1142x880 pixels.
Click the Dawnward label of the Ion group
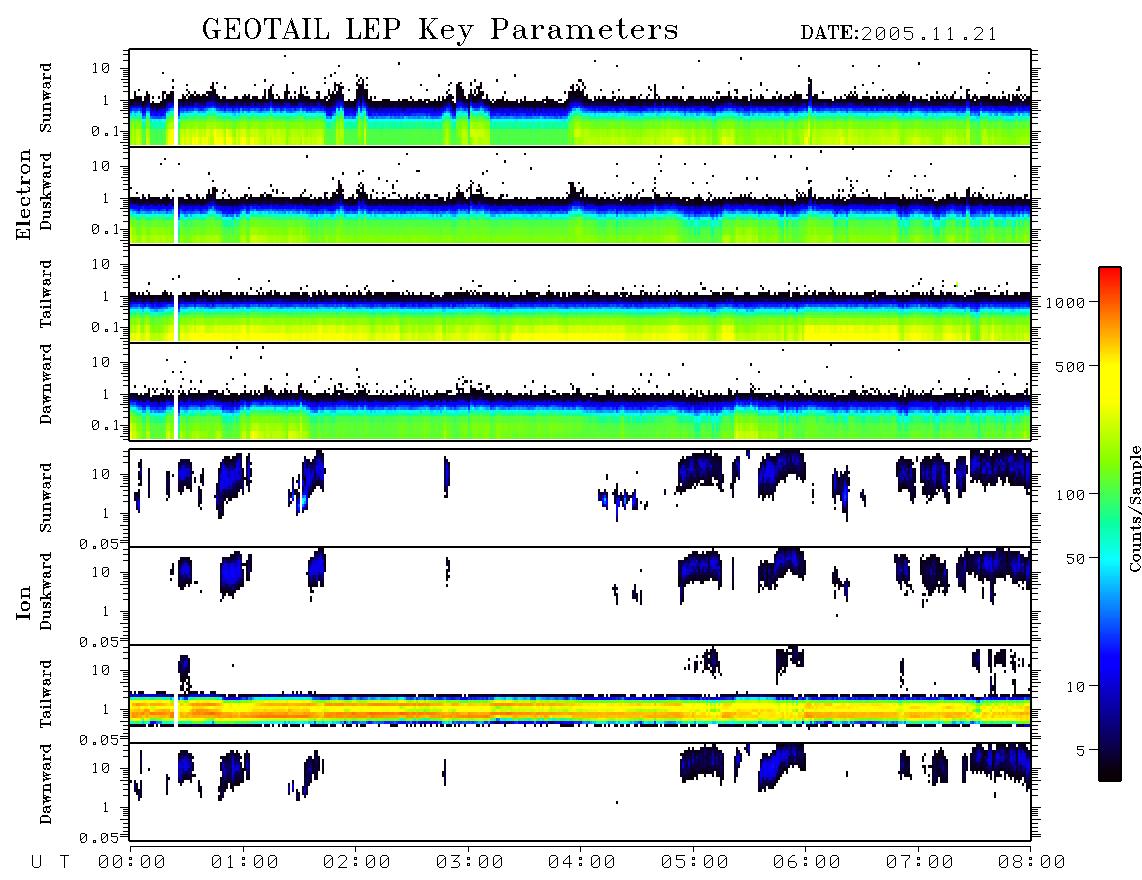tap(46, 784)
